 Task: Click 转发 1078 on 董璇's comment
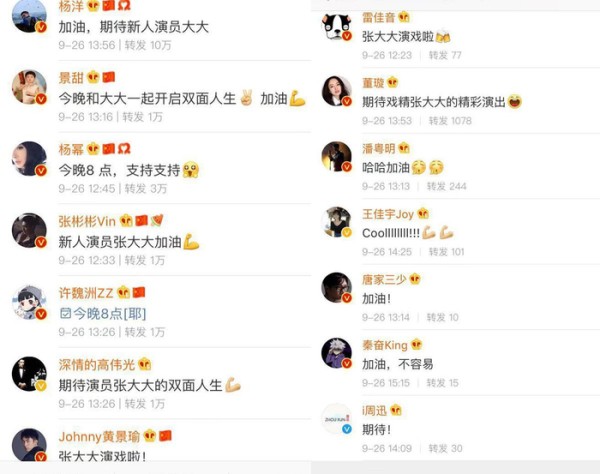coord(450,121)
